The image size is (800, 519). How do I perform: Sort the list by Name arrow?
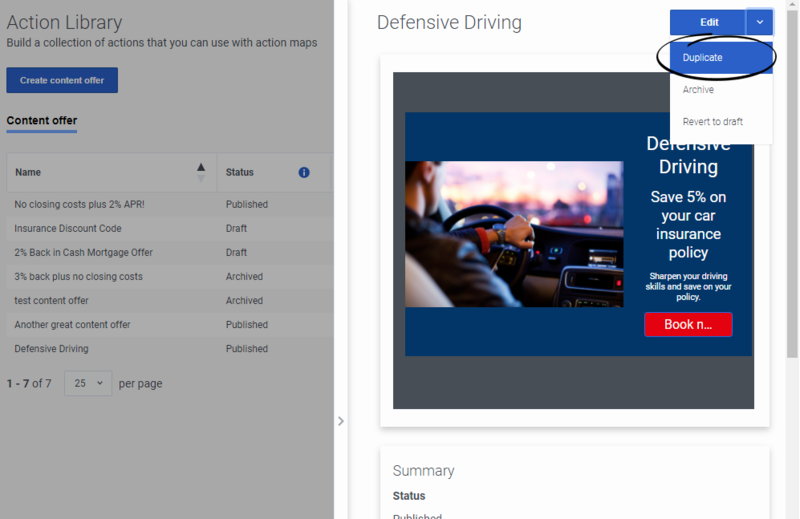(x=201, y=172)
